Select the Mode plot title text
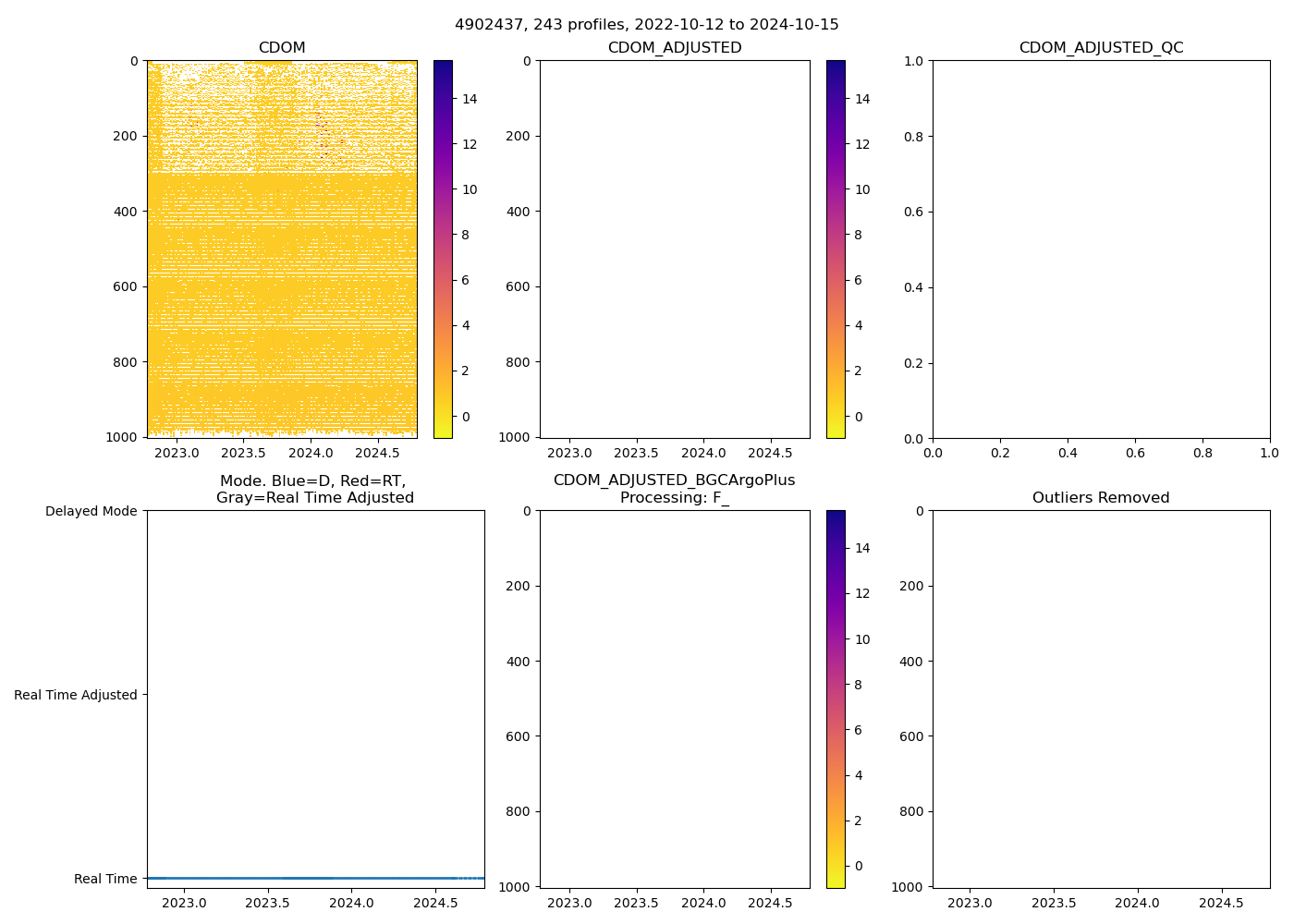This screenshot has width=1294, height=924. click(315, 490)
